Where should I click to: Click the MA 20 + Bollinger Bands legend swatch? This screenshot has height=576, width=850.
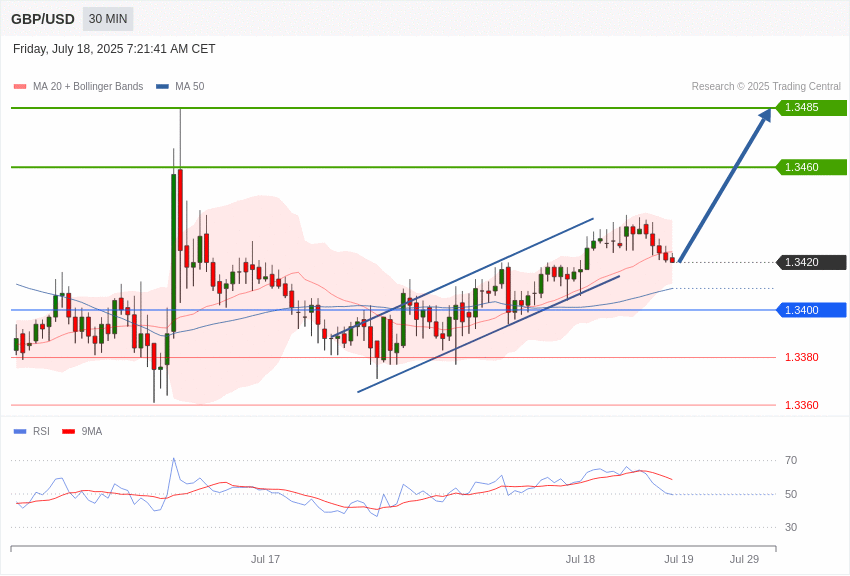20,86
